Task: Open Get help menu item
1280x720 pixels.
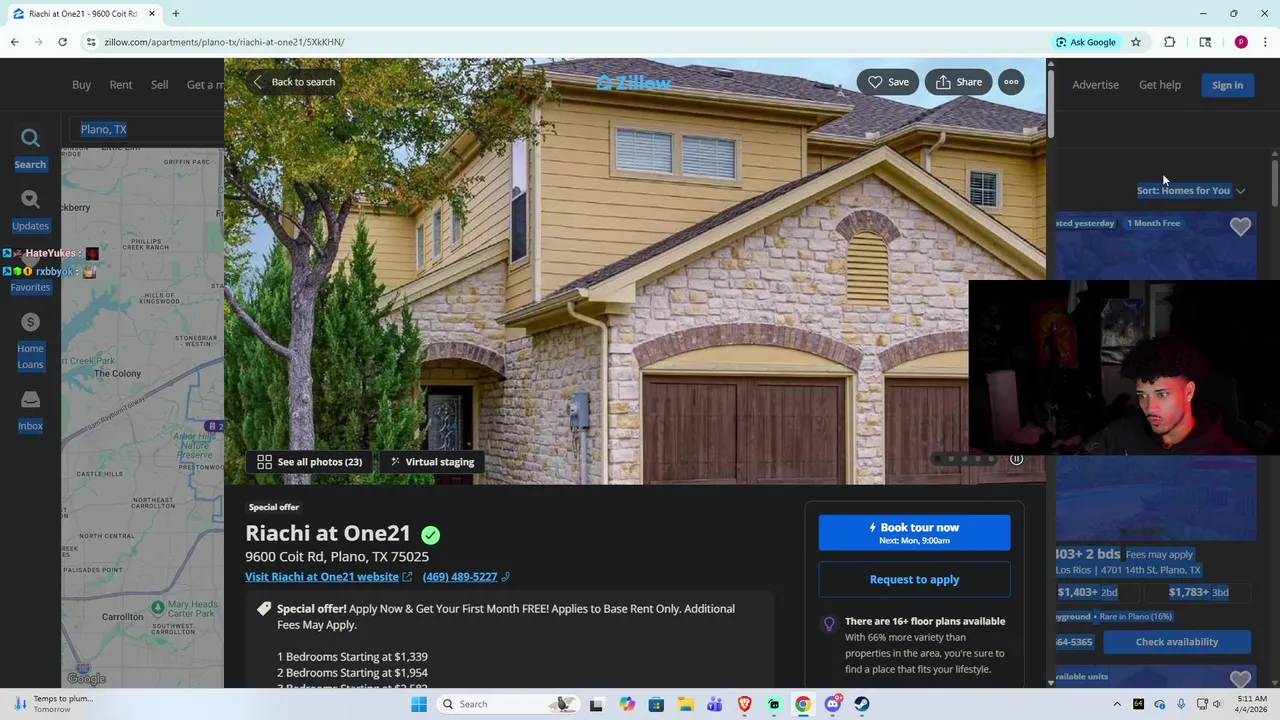Action: pos(1160,85)
